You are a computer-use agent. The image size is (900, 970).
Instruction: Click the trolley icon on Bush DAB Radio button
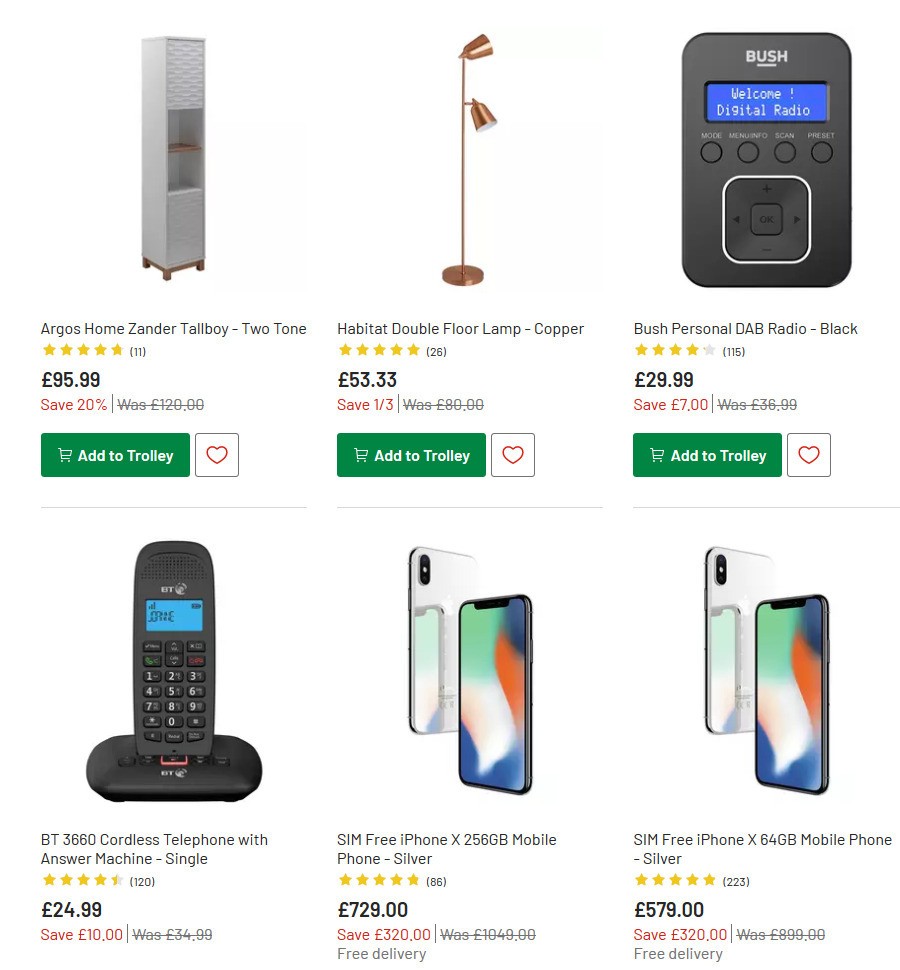pos(657,455)
